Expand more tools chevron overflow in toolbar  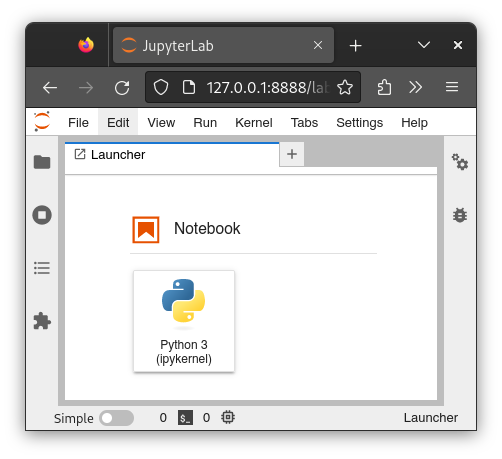point(416,87)
